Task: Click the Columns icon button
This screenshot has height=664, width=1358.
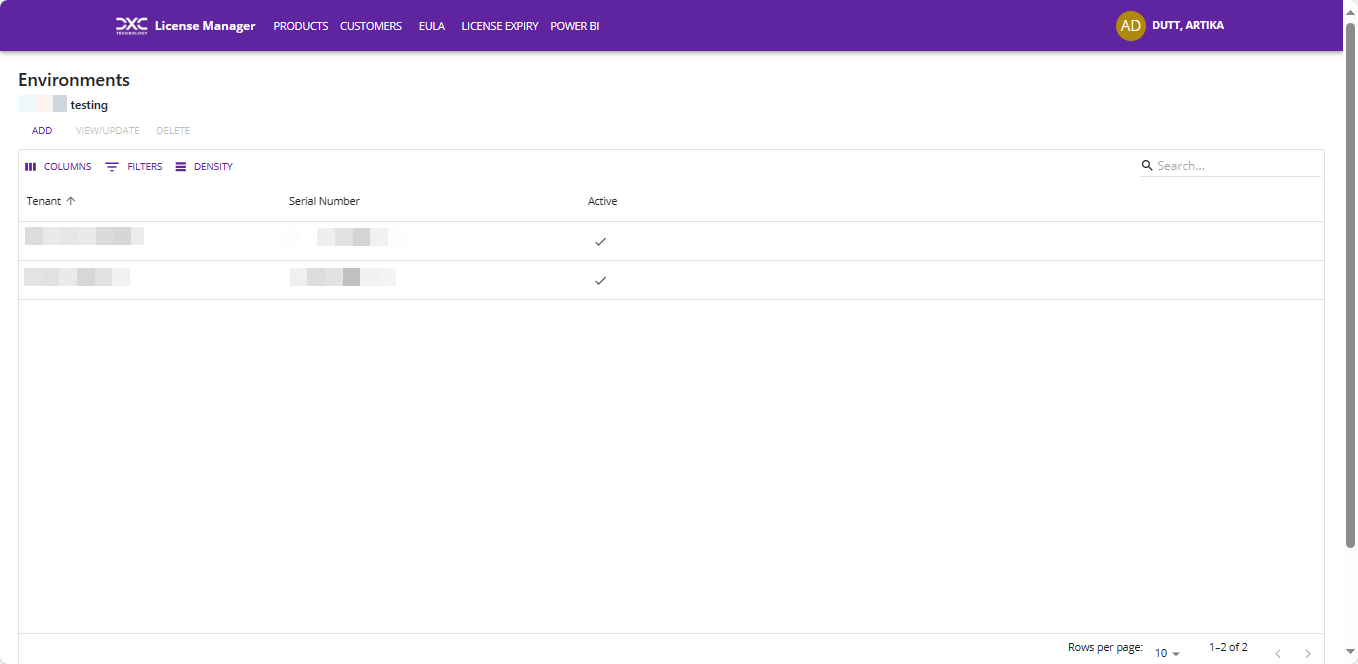Action: (x=31, y=167)
